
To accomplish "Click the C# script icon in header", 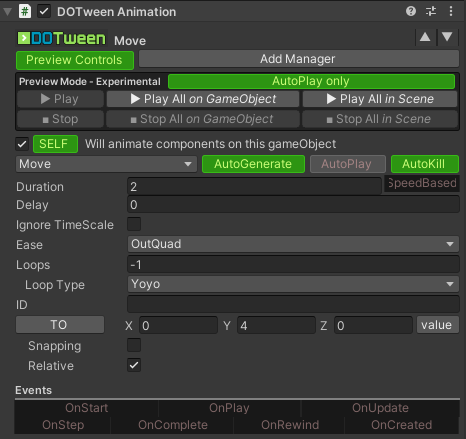I will [x=25, y=11].
